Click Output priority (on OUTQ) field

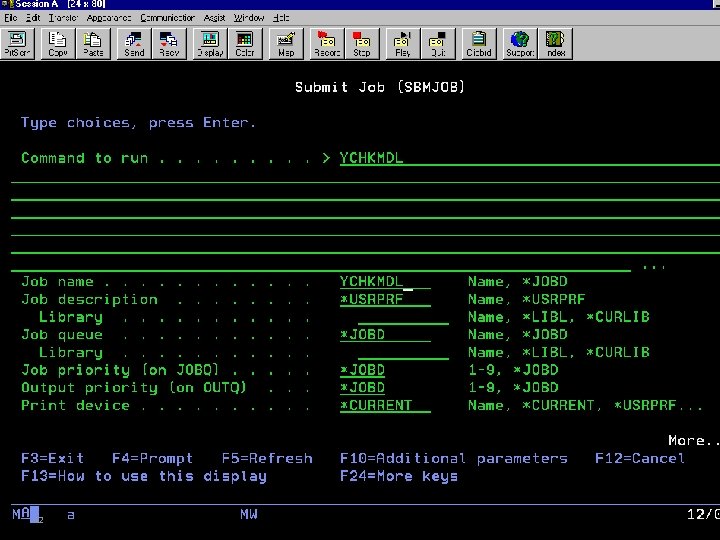[362, 388]
